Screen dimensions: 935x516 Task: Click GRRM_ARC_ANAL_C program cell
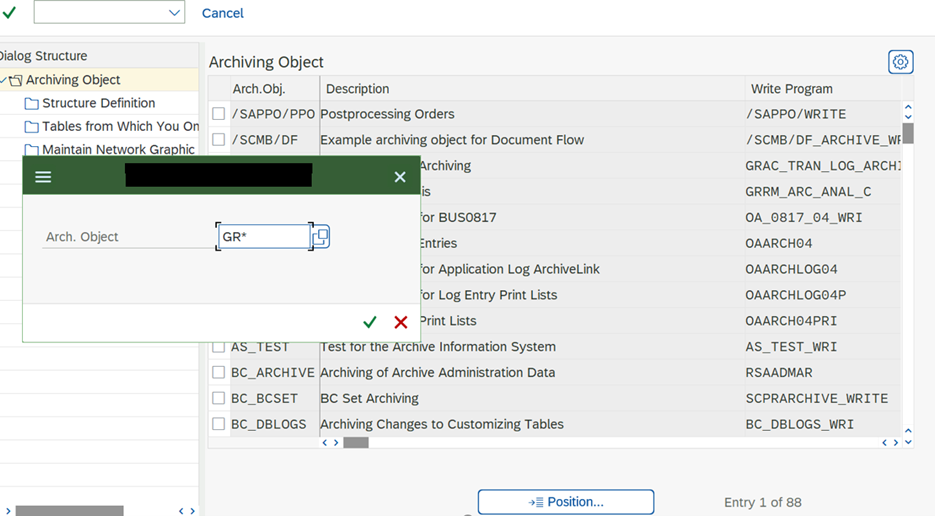click(x=808, y=191)
